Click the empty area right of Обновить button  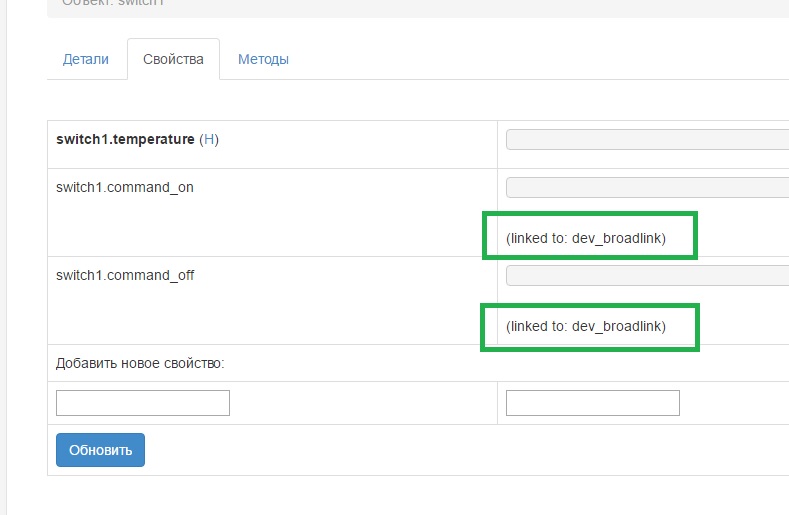(450, 450)
